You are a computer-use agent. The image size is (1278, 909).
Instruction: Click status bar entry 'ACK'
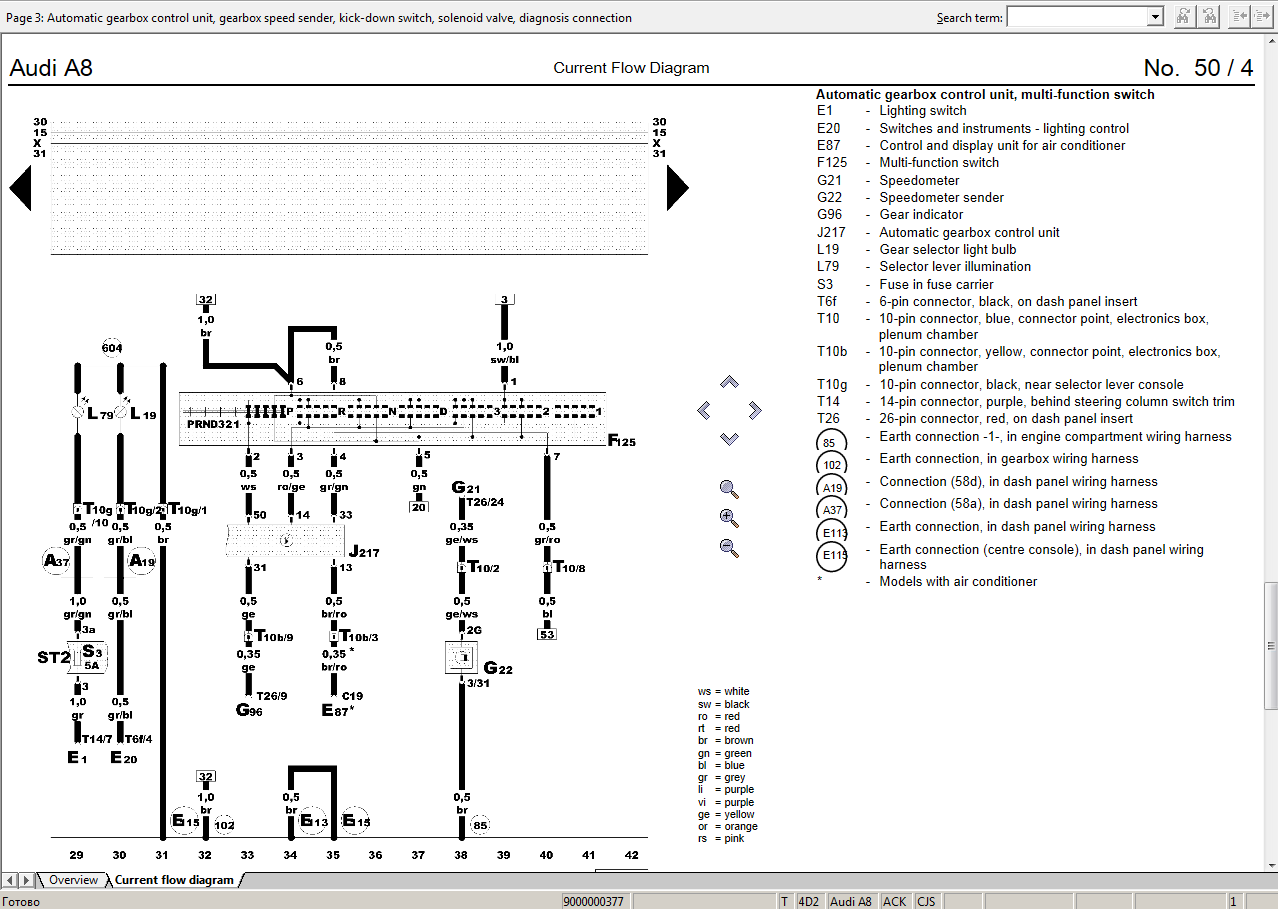pyautogui.click(x=894, y=901)
